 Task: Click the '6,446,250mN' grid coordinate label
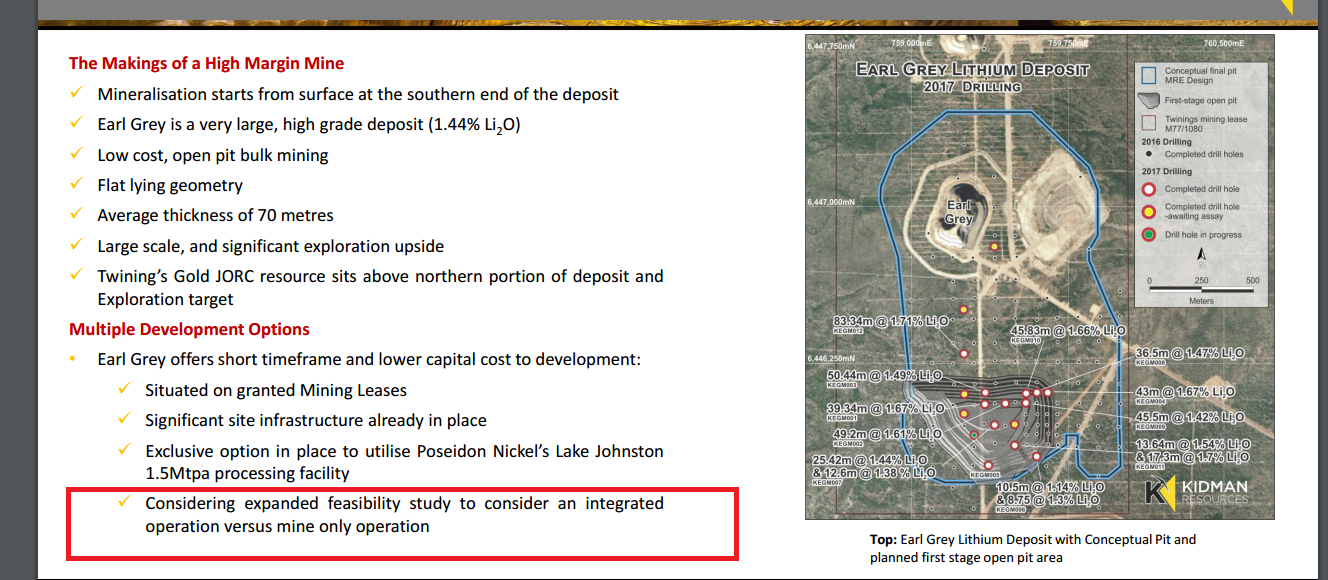pyautogui.click(x=831, y=359)
